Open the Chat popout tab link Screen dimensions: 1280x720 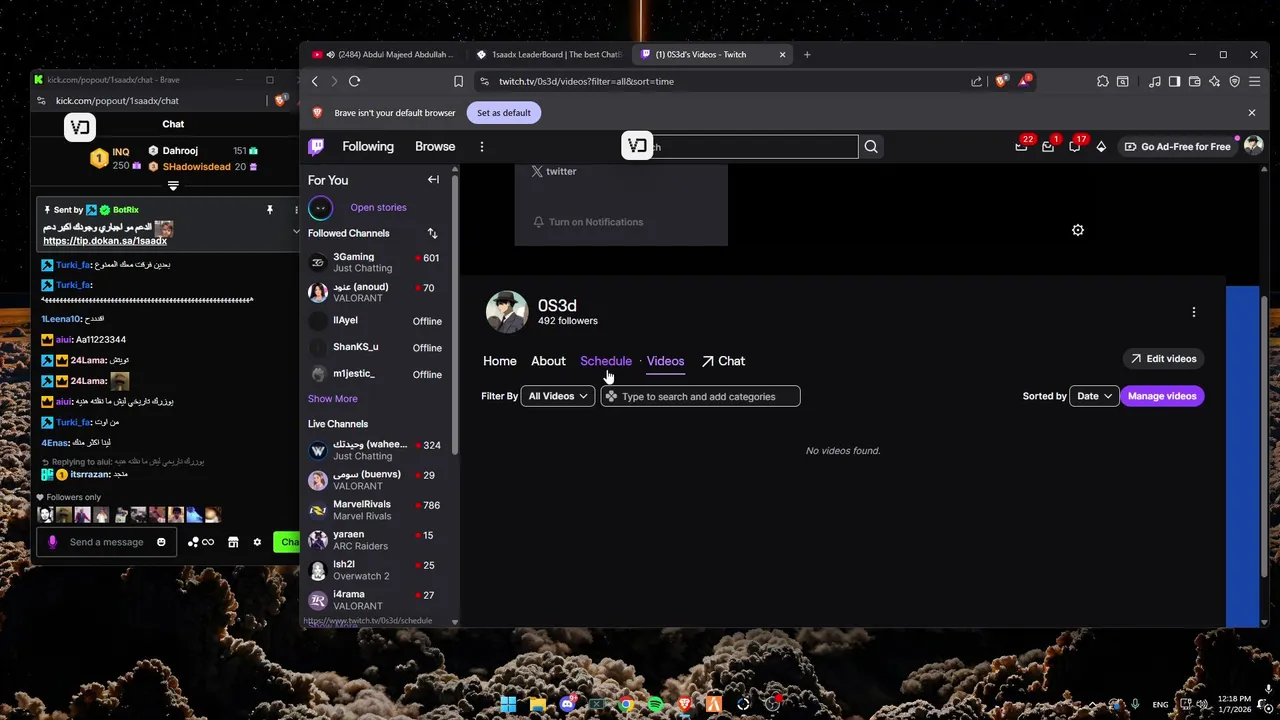click(723, 361)
